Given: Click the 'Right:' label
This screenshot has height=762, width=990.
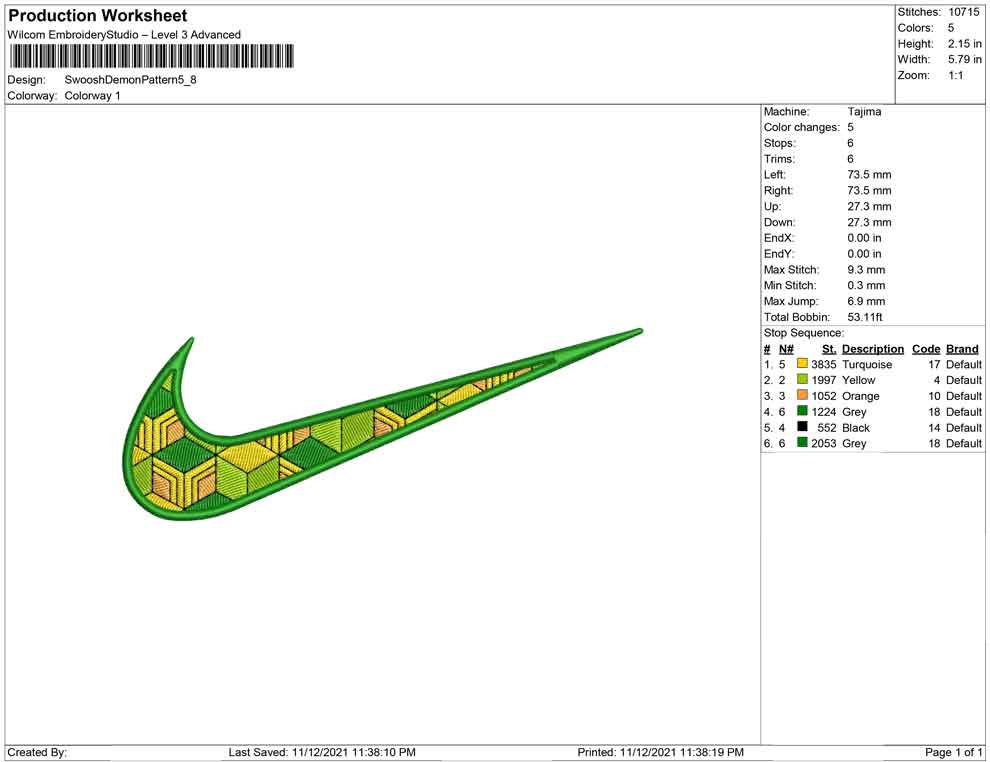Looking at the screenshot, I should (x=778, y=191).
